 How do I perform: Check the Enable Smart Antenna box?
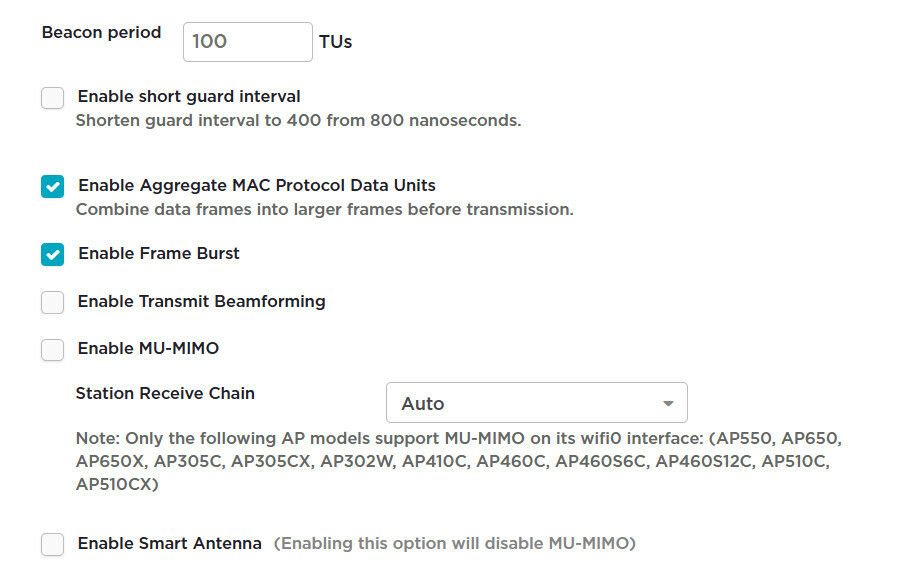(52, 544)
